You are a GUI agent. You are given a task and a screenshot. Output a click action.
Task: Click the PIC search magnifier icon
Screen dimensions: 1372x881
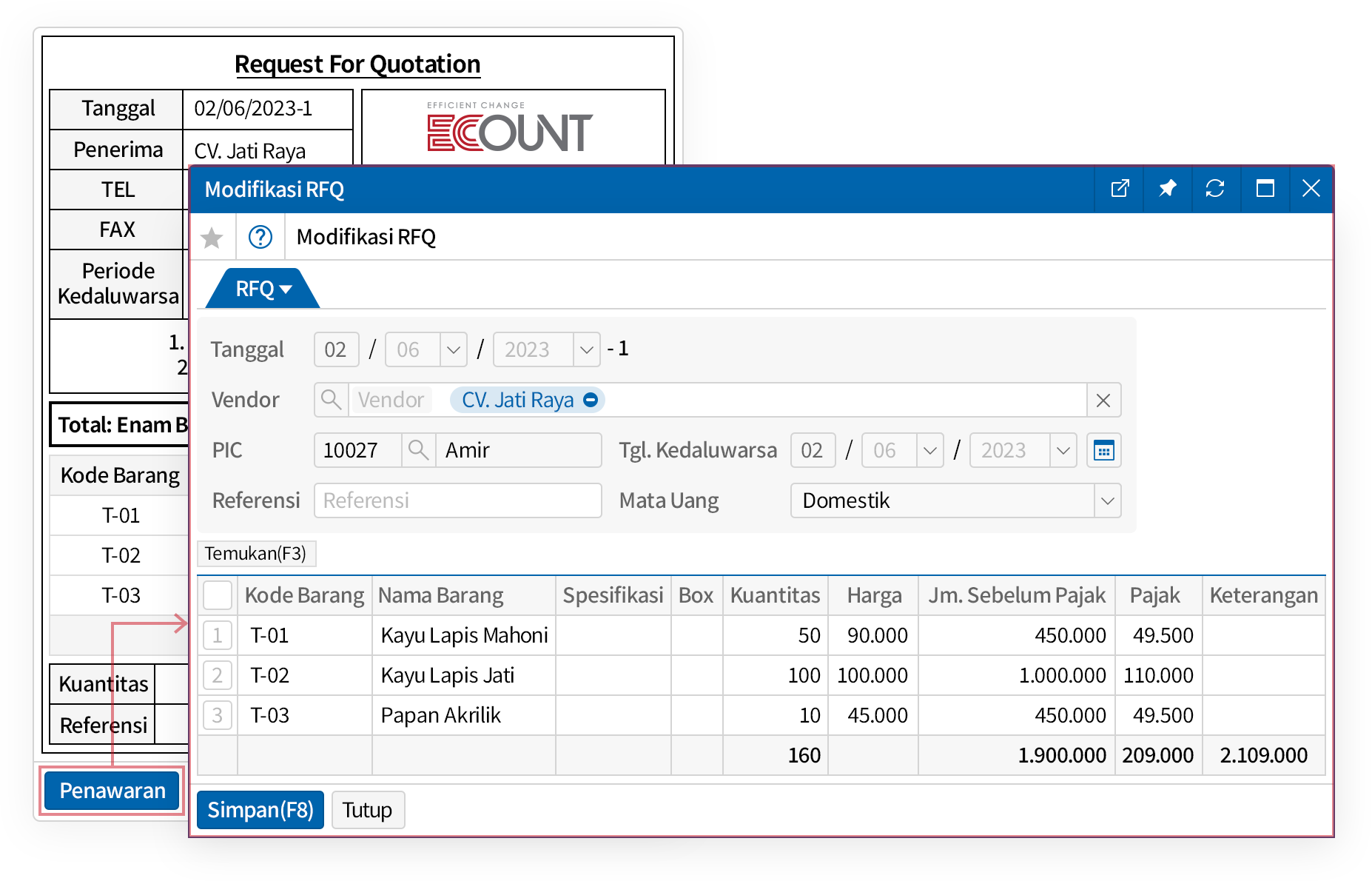tap(418, 450)
